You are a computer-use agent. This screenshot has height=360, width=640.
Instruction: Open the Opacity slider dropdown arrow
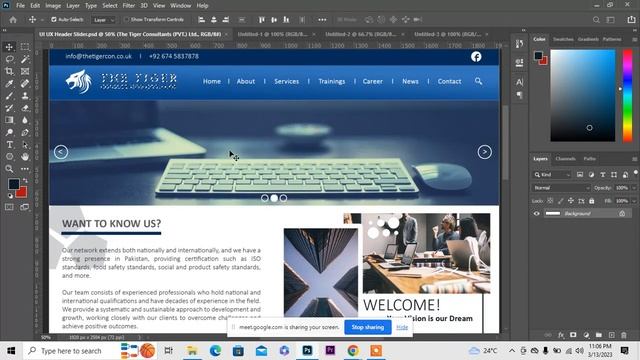pos(634,188)
